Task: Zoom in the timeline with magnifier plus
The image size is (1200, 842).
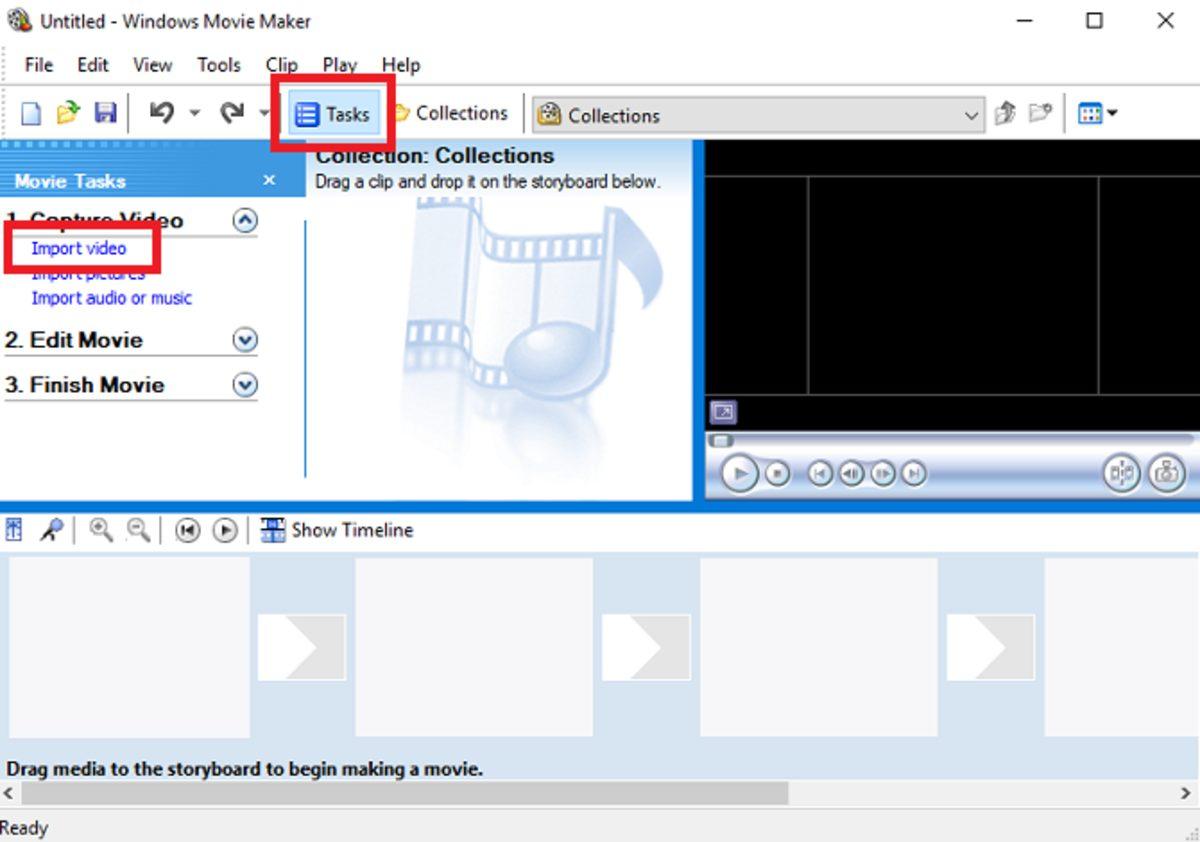Action: (100, 530)
